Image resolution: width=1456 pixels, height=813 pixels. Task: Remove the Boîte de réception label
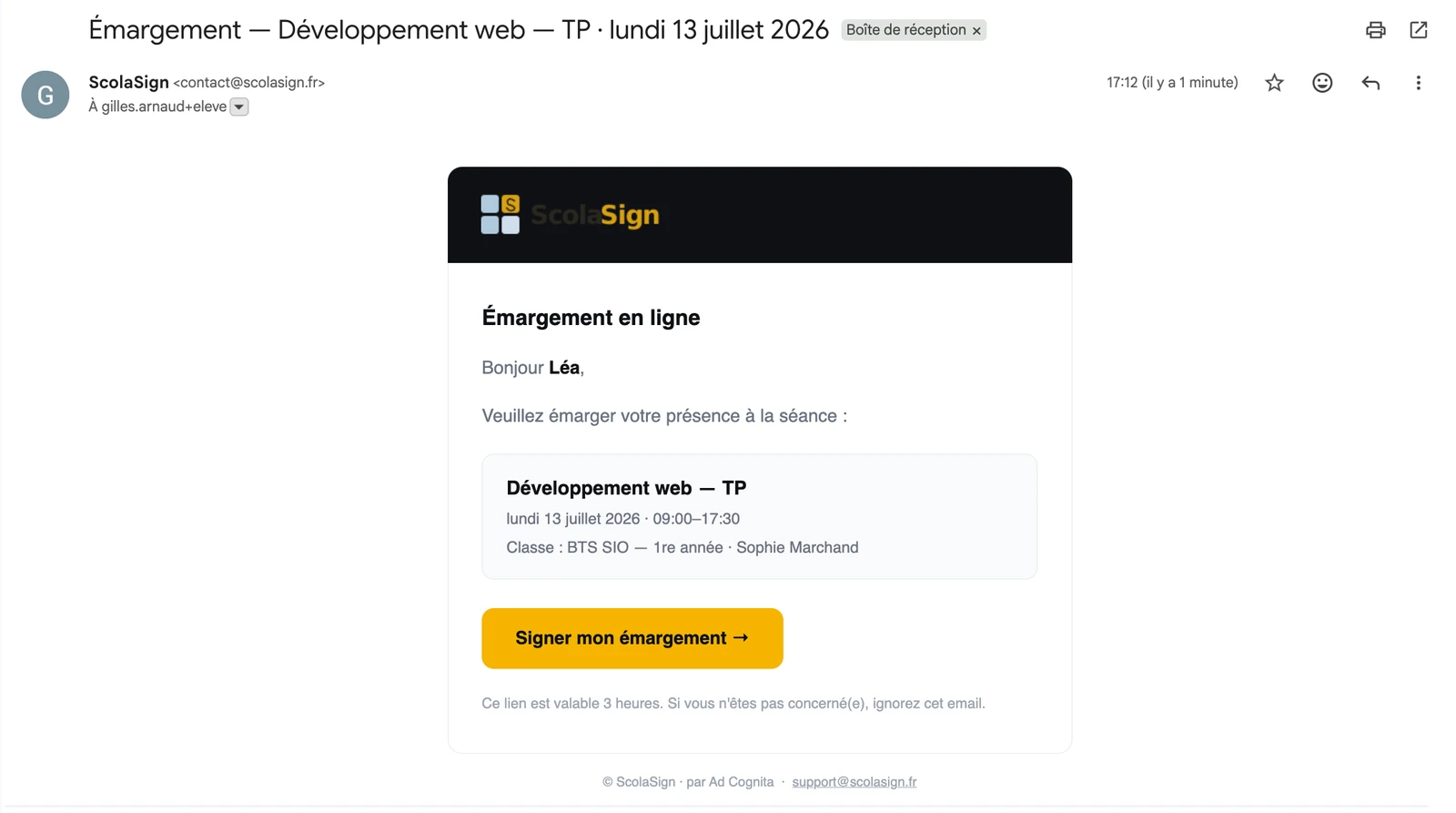976,31
